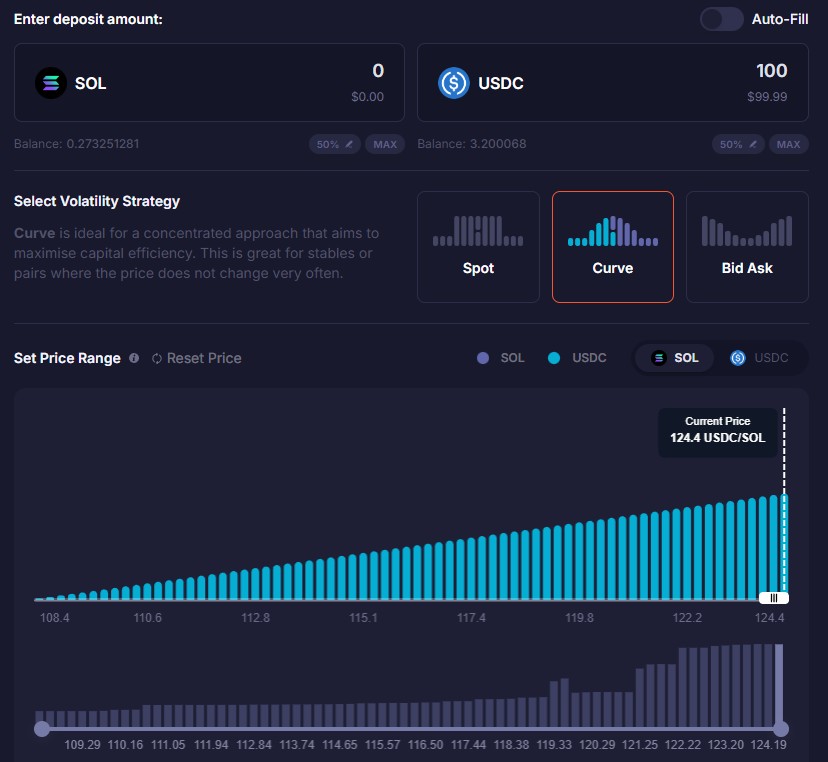This screenshot has height=762, width=828.
Task: Click the USDC token icon in deposit field
Action: click(x=452, y=83)
